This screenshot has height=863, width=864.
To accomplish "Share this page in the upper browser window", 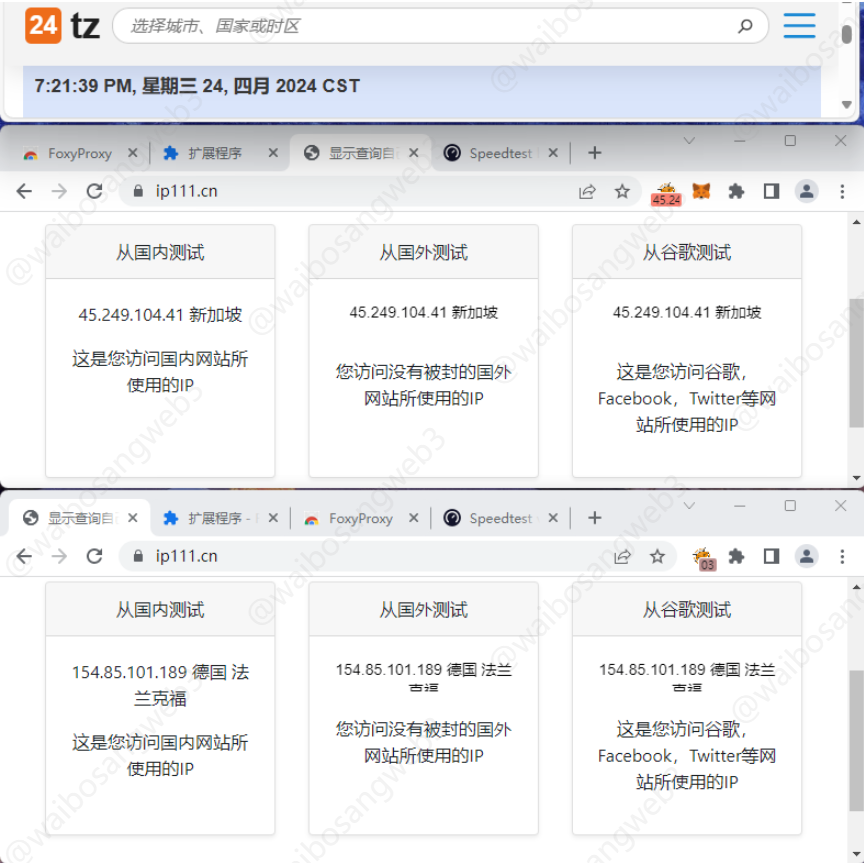I will pyautogui.click(x=587, y=191).
